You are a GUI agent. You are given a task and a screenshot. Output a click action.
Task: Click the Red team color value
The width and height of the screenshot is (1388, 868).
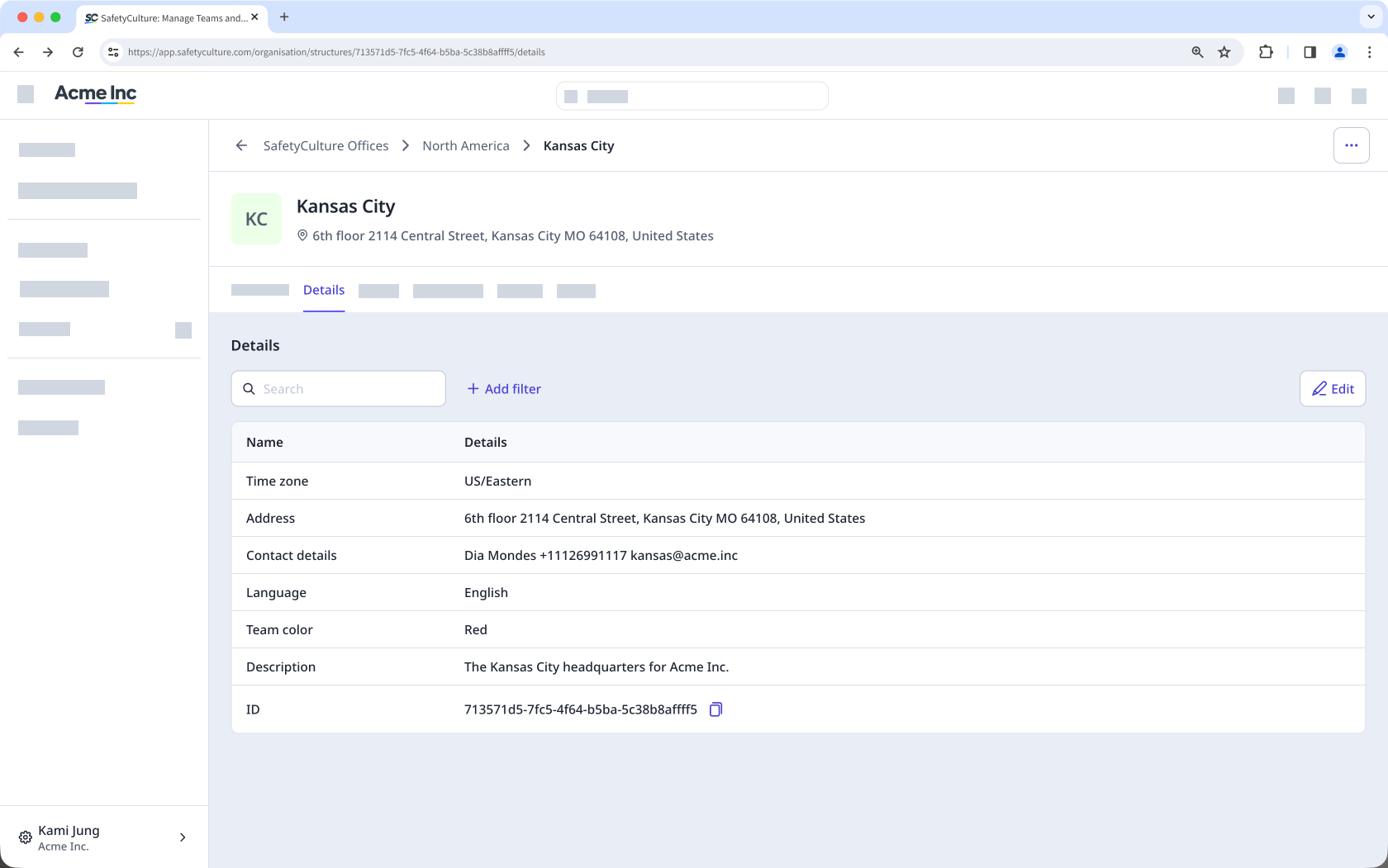476,630
